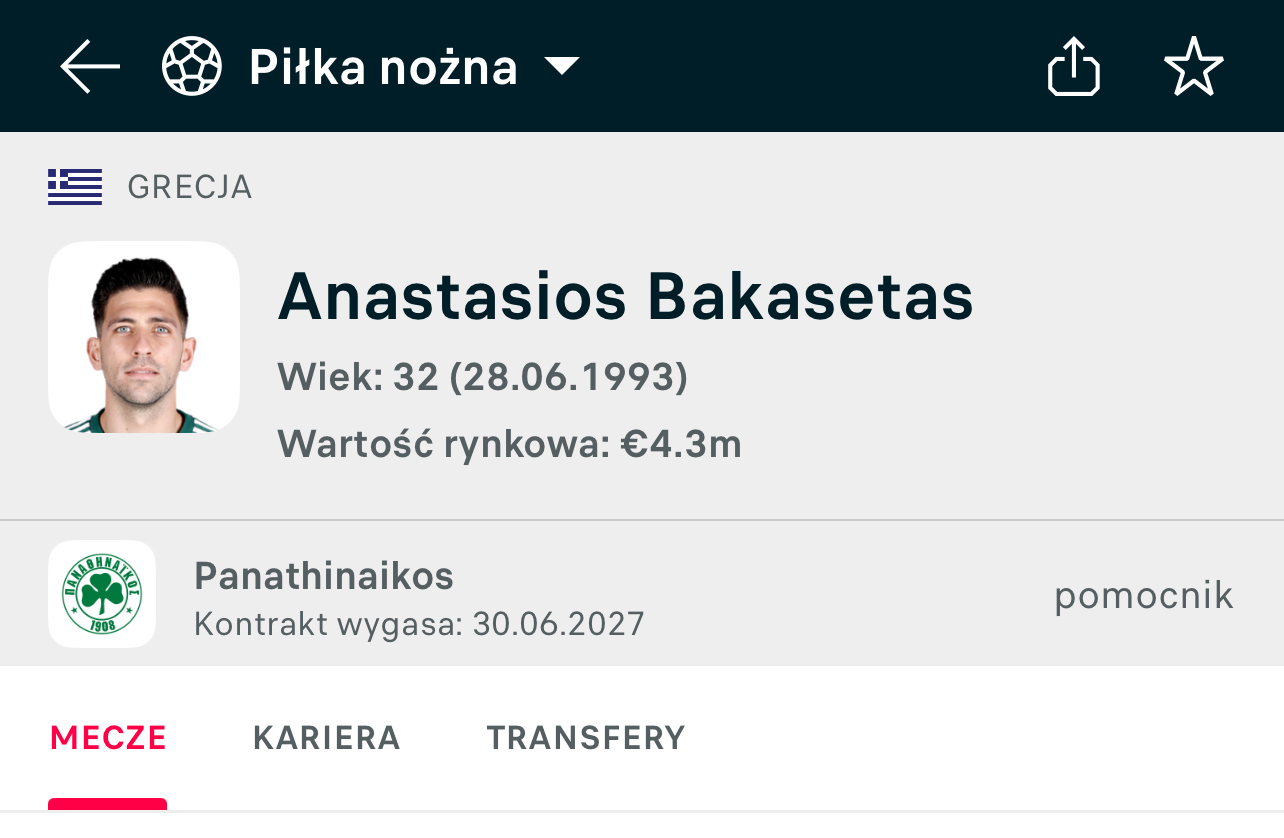This screenshot has width=1284, height=838.
Task: Open the Panathinaikos club crest
Action: pyautogui.click(x=102, y=594)
